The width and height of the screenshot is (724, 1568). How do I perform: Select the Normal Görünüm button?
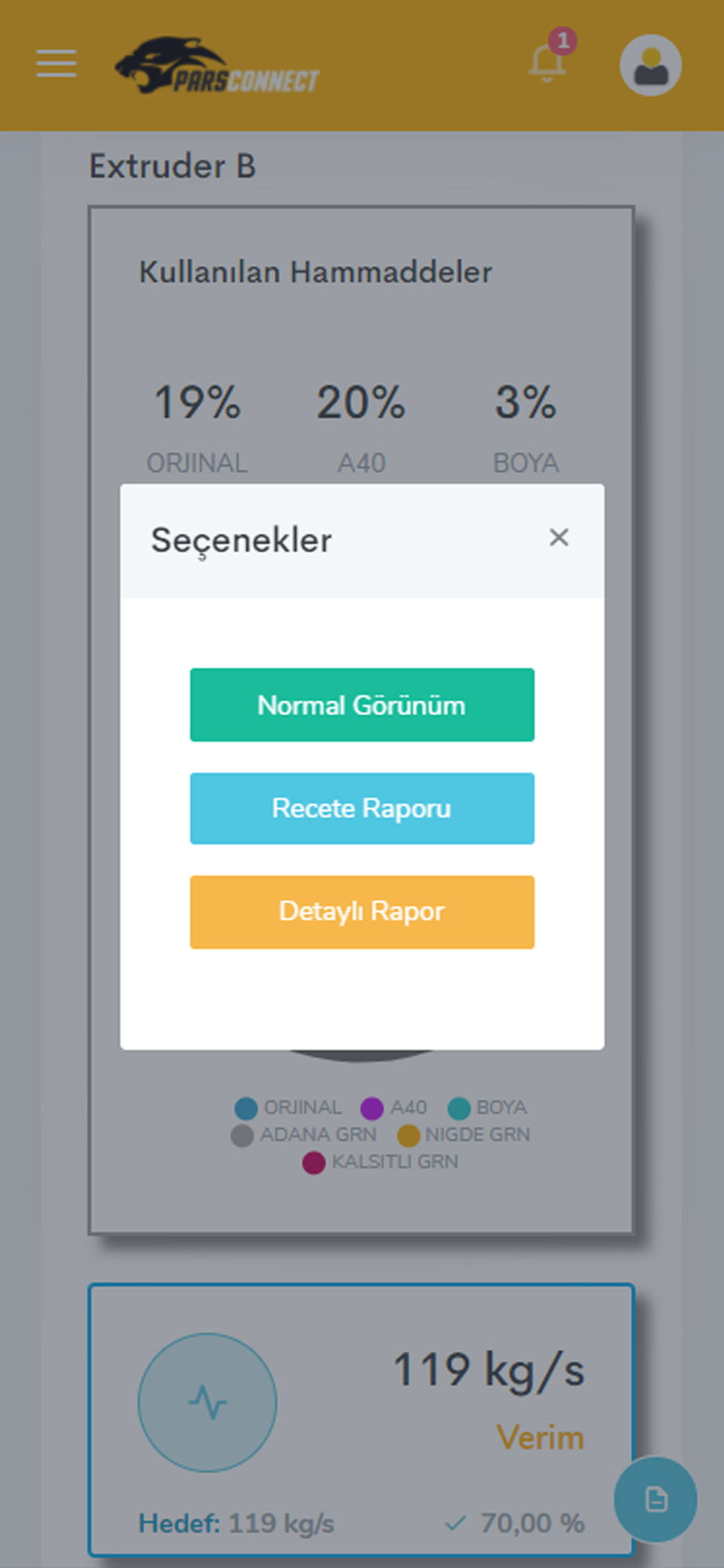[x=362, y=705]
